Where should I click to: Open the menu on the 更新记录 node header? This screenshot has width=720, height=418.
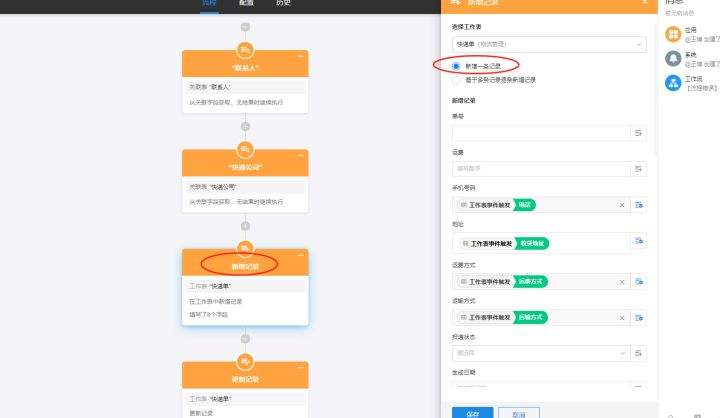coord(300,368)
